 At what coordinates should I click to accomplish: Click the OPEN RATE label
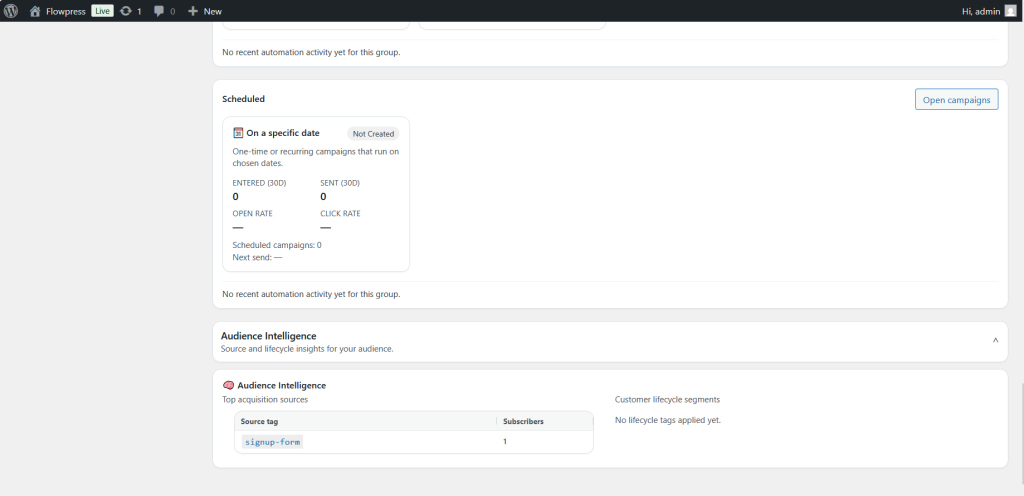click(x=252, y=213)
